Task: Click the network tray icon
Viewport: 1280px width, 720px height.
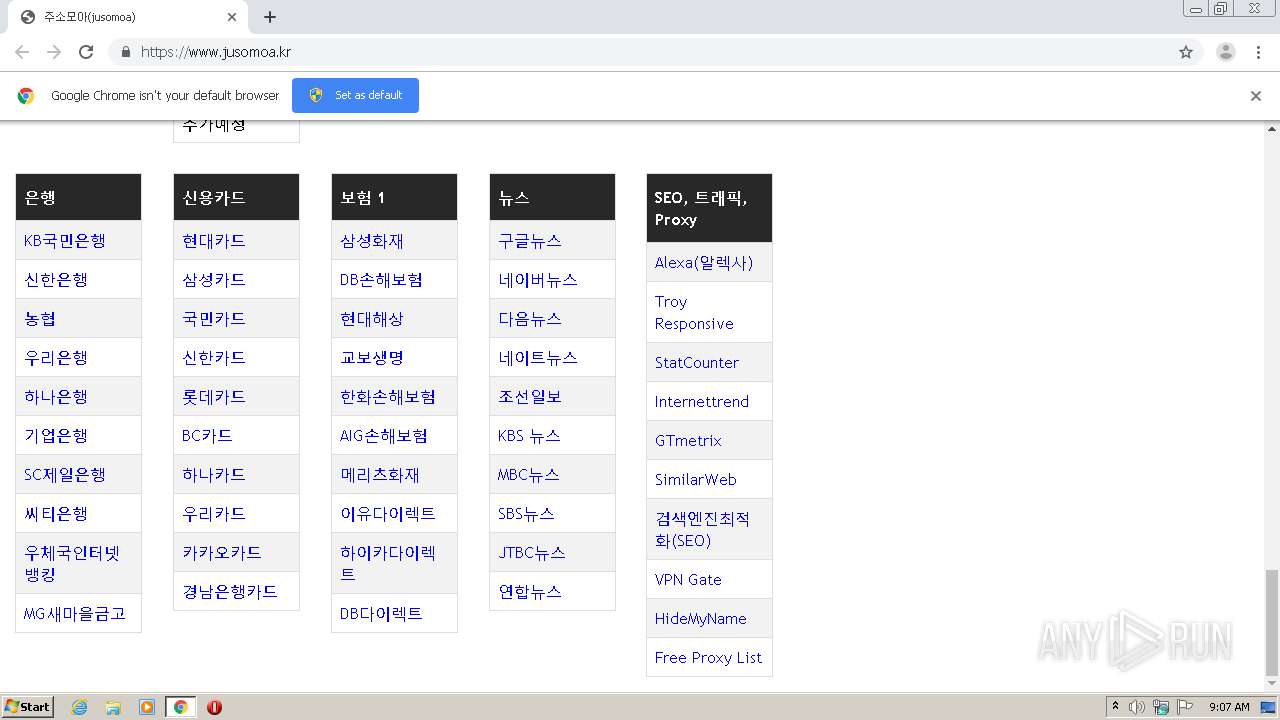Action: pyautogui.click(x=1161, y=707)
